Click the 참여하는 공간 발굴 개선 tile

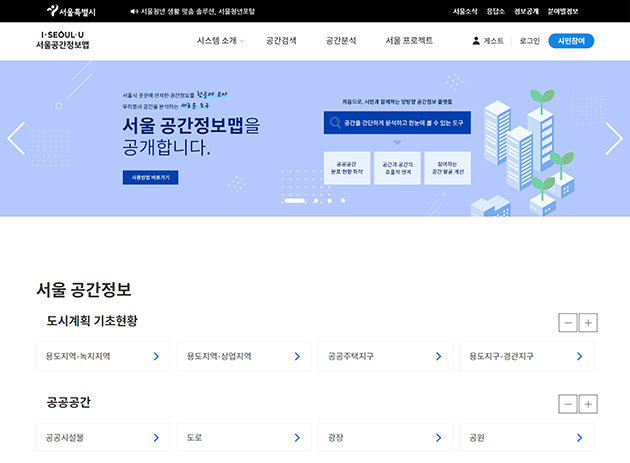click(x=448, y=168)
